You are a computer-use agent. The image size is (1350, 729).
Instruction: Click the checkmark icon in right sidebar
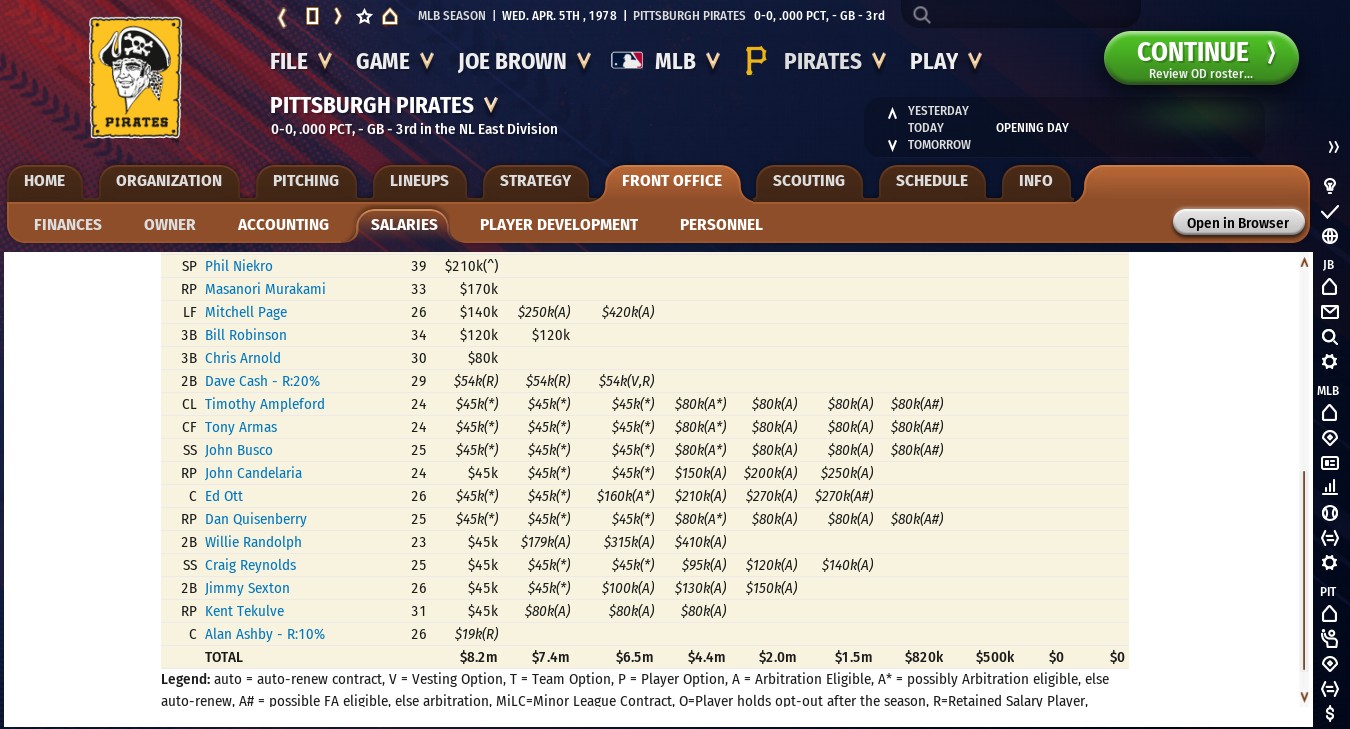1330,212
